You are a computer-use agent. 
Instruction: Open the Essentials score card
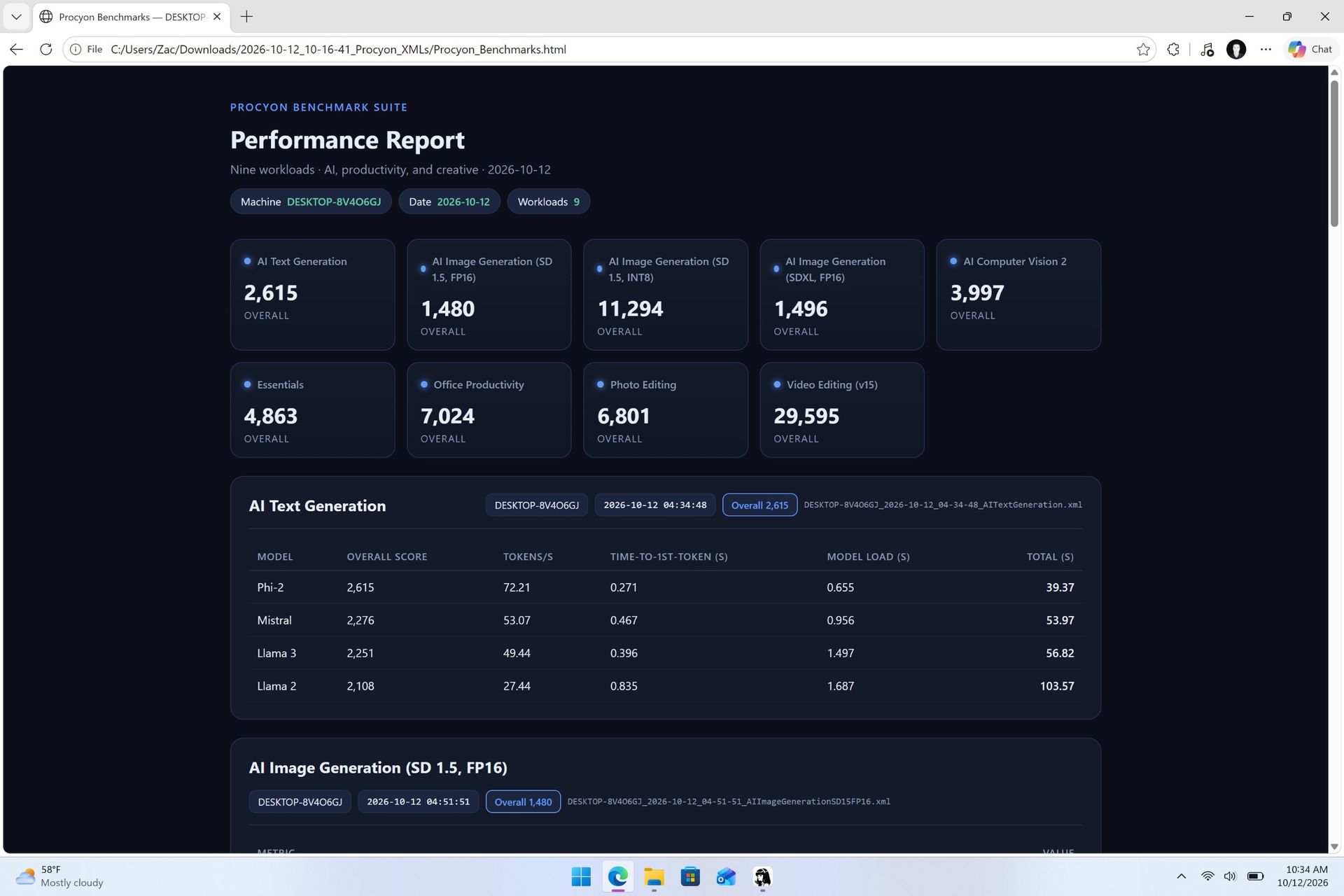click(x=312, y=410)
